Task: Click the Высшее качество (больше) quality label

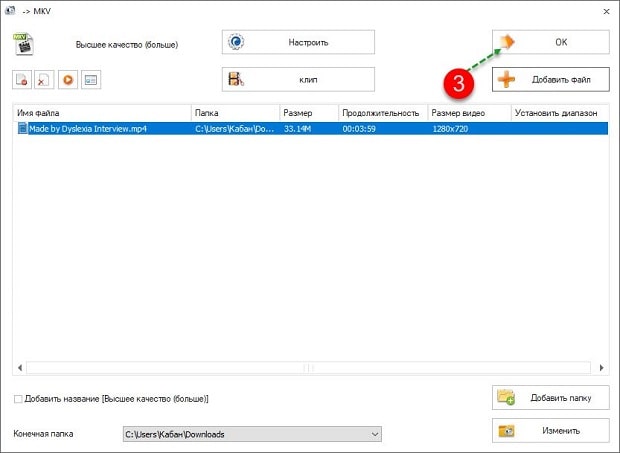Action: pos(127,45)
